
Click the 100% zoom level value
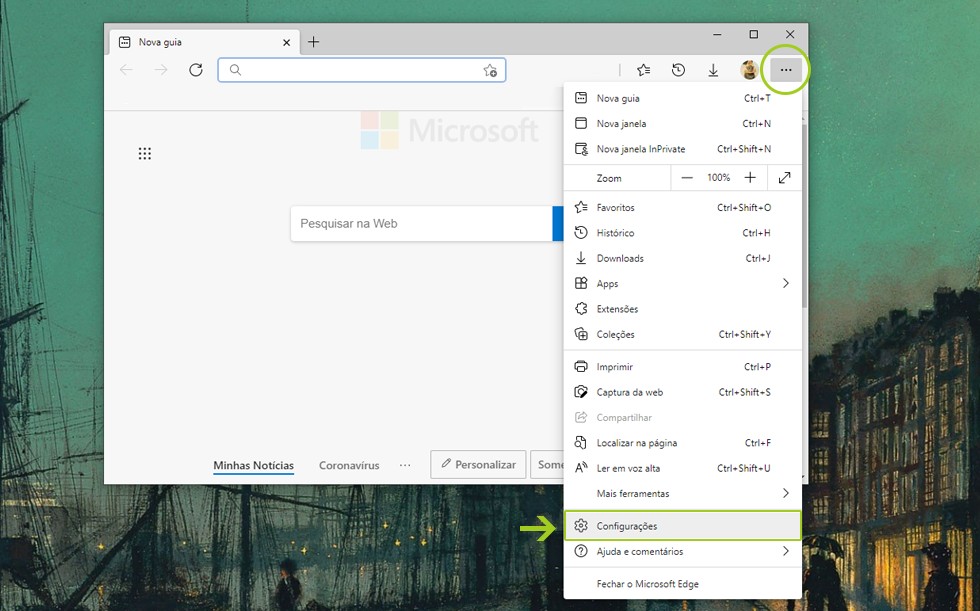719,178
